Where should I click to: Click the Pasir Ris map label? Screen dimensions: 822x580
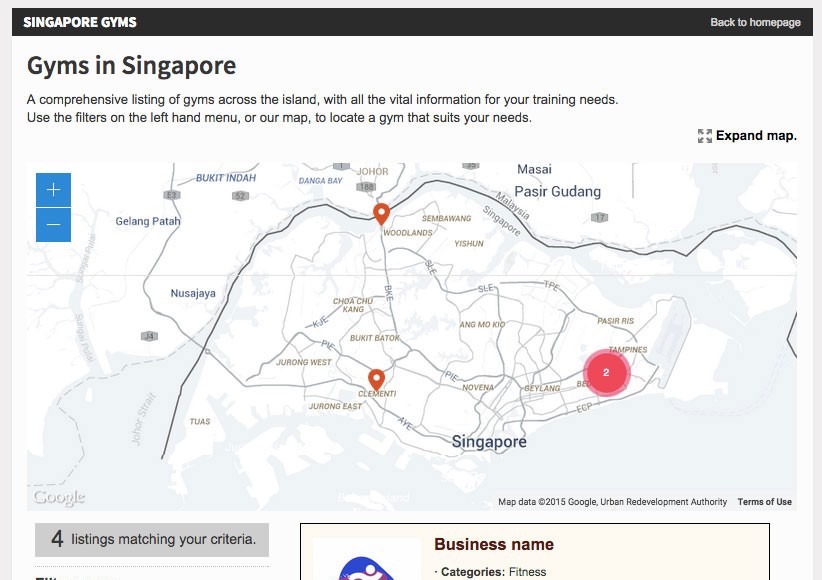(x=615, y=321)
